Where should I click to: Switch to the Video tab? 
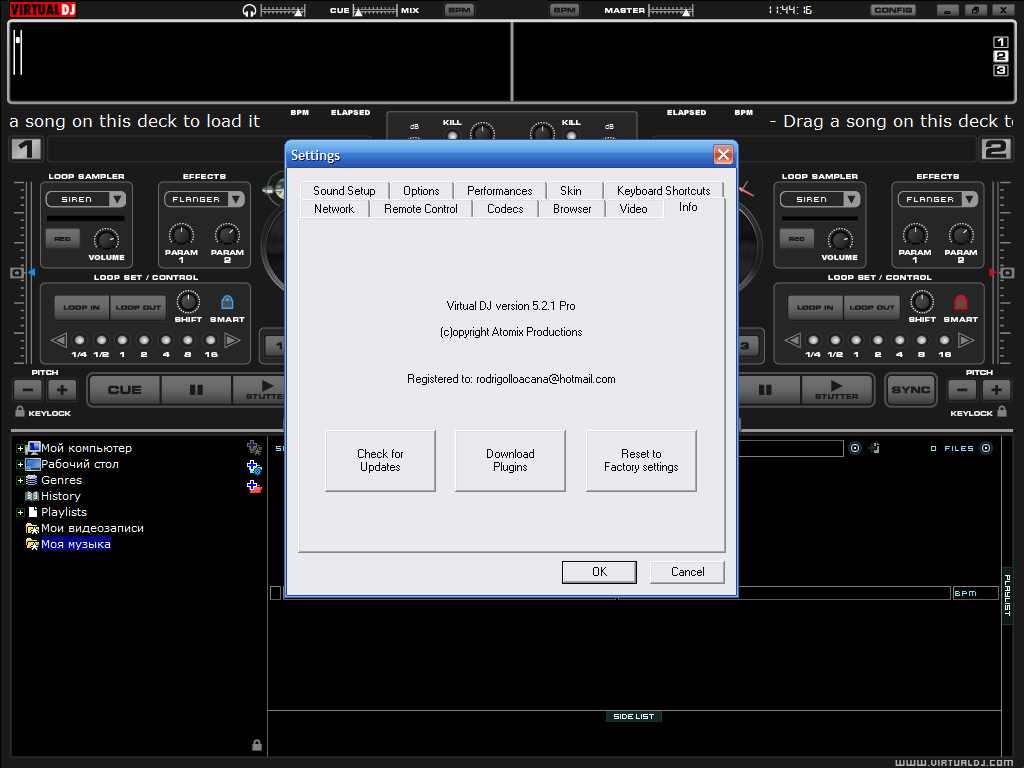coord(633,209)
